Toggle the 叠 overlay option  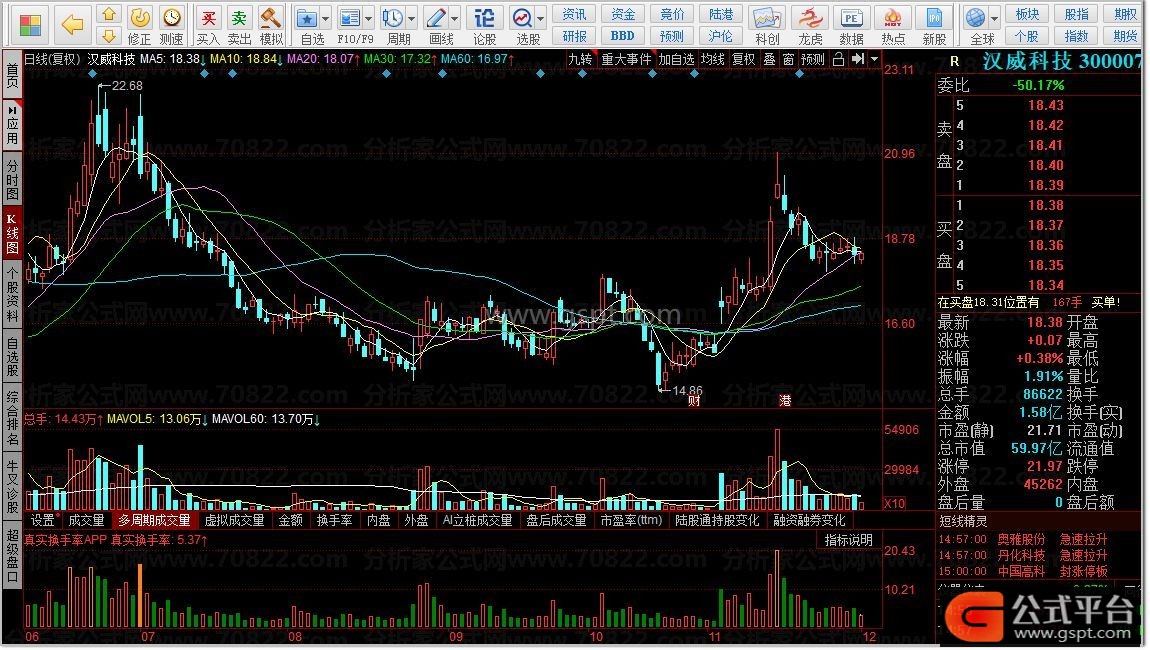(x=769, y=59)
